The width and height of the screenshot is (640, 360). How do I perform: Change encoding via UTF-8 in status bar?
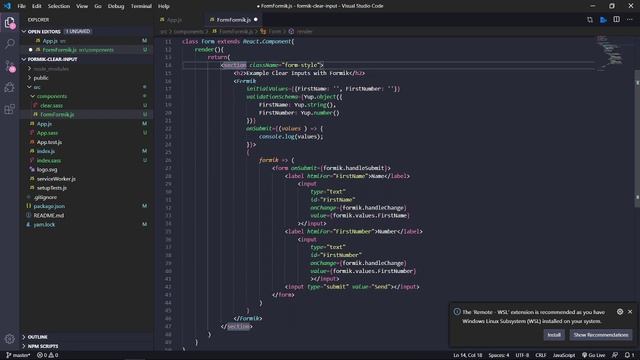coord(522,355)
